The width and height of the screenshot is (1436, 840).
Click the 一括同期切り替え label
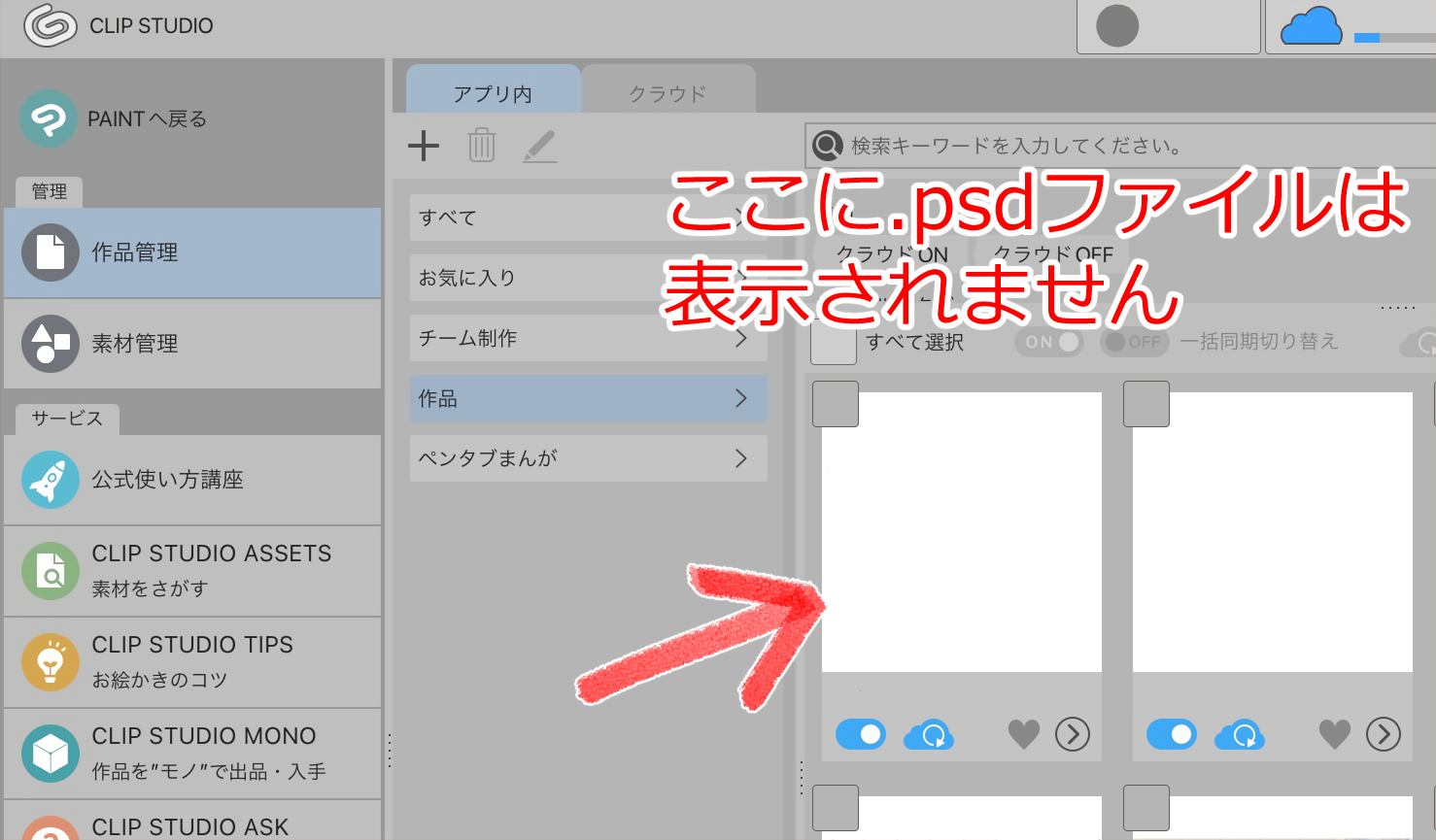(1259, 342)
